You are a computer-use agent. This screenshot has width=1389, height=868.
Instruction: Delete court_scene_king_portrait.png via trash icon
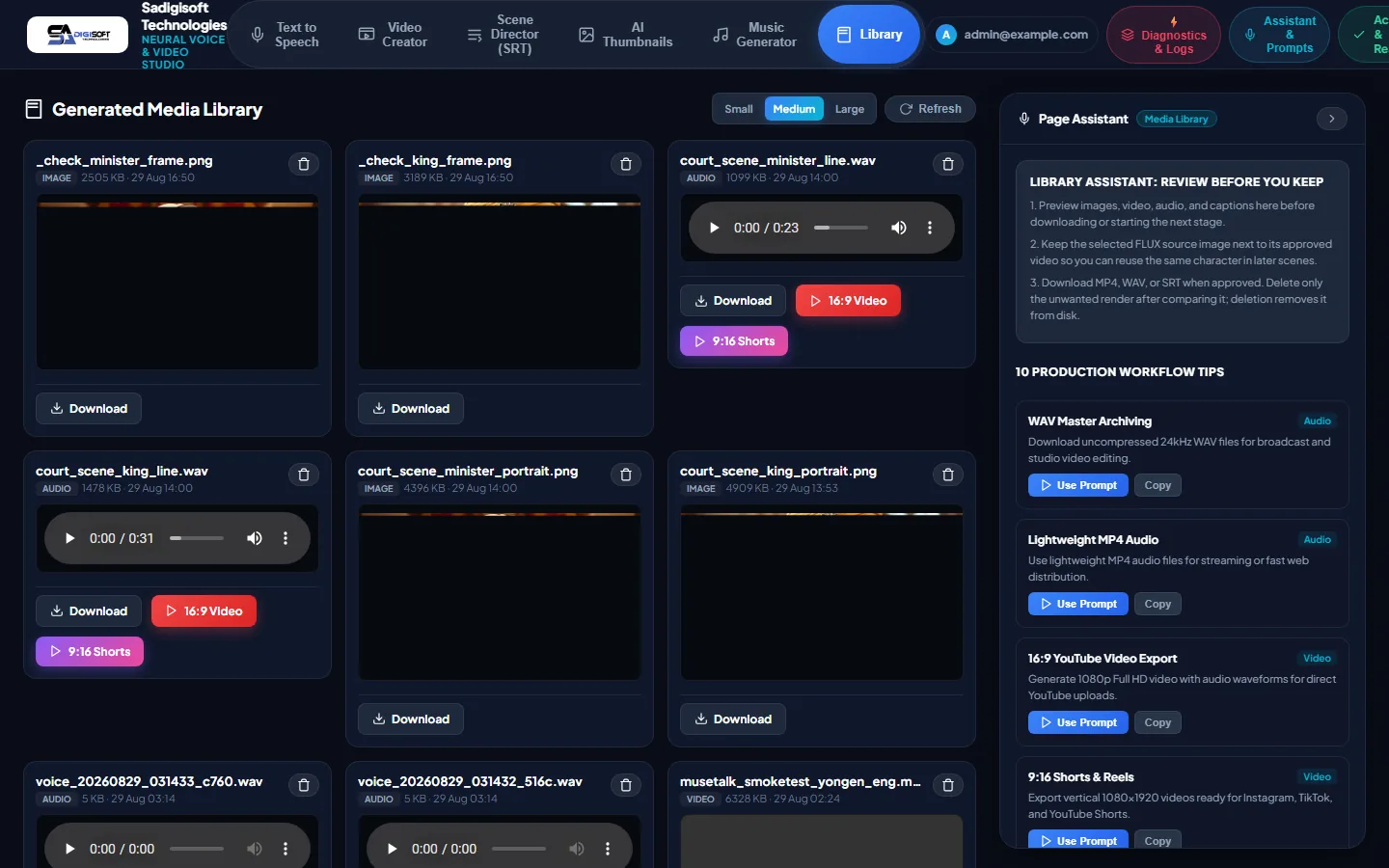[948, 475]
